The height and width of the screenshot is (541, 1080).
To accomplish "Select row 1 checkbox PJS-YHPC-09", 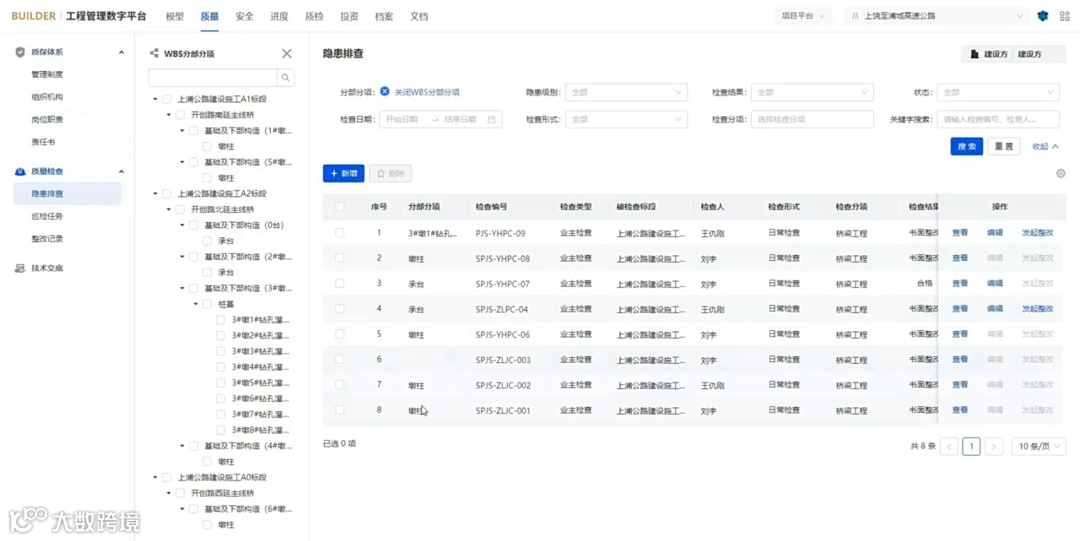I will click(x=340, y=233).
